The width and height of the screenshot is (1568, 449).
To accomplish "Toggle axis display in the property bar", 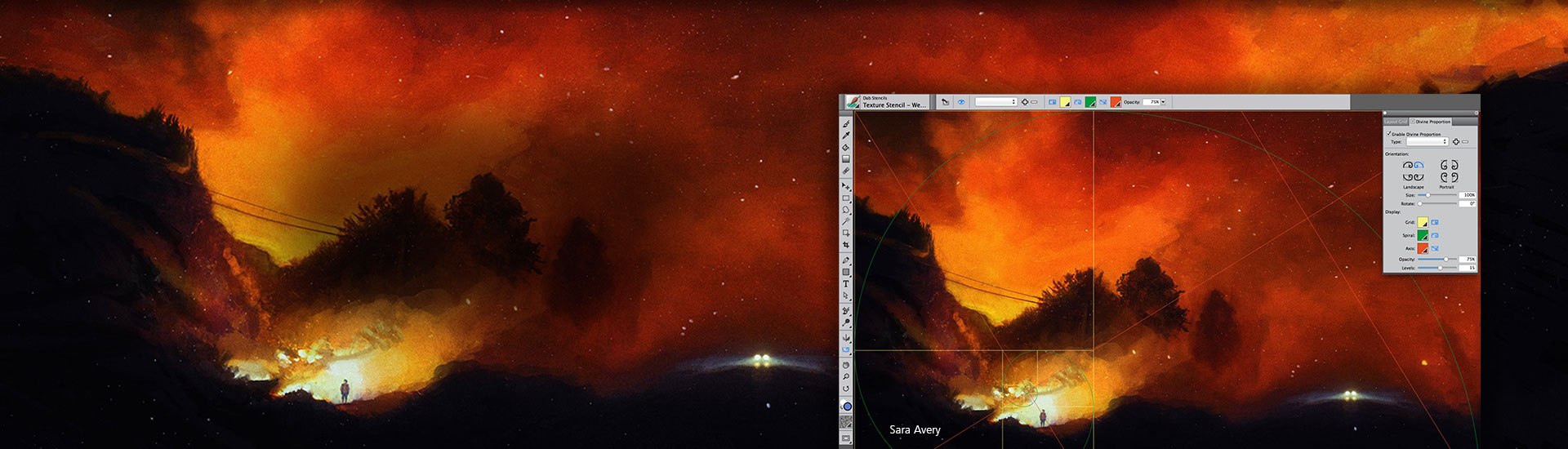I will click(x=1102, y=102).
